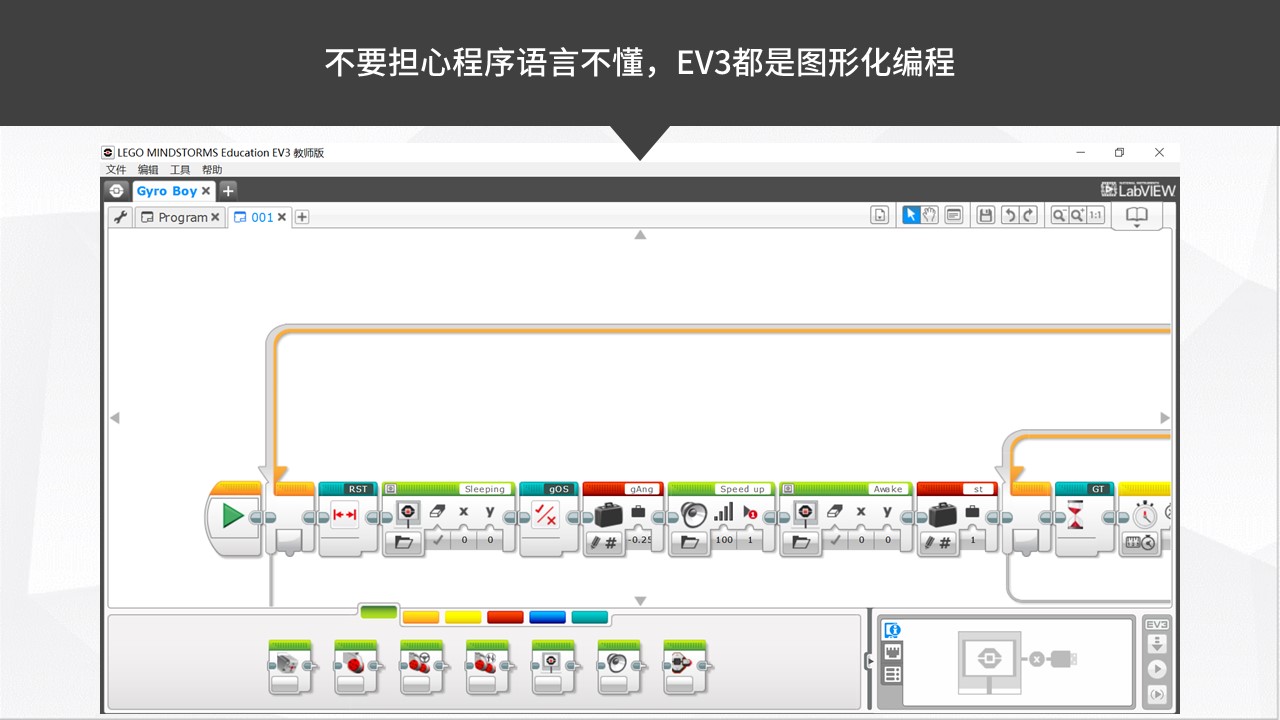Select the pointer select tool
The height and width of the screenshot is (720, 1280).
coord(910,215)
